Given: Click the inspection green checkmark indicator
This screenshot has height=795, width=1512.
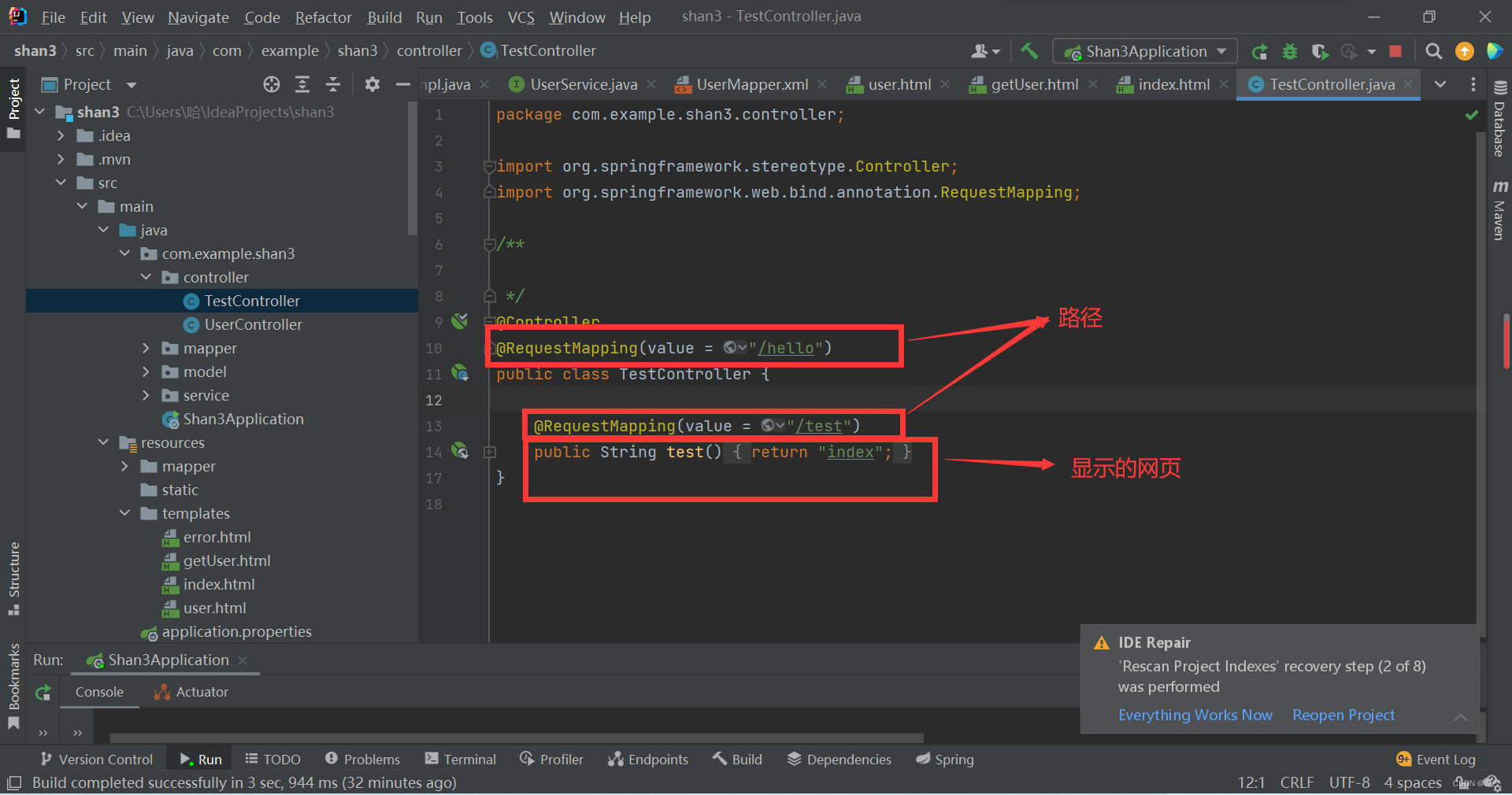Looking at the screenshot, I should [1470, 115].
